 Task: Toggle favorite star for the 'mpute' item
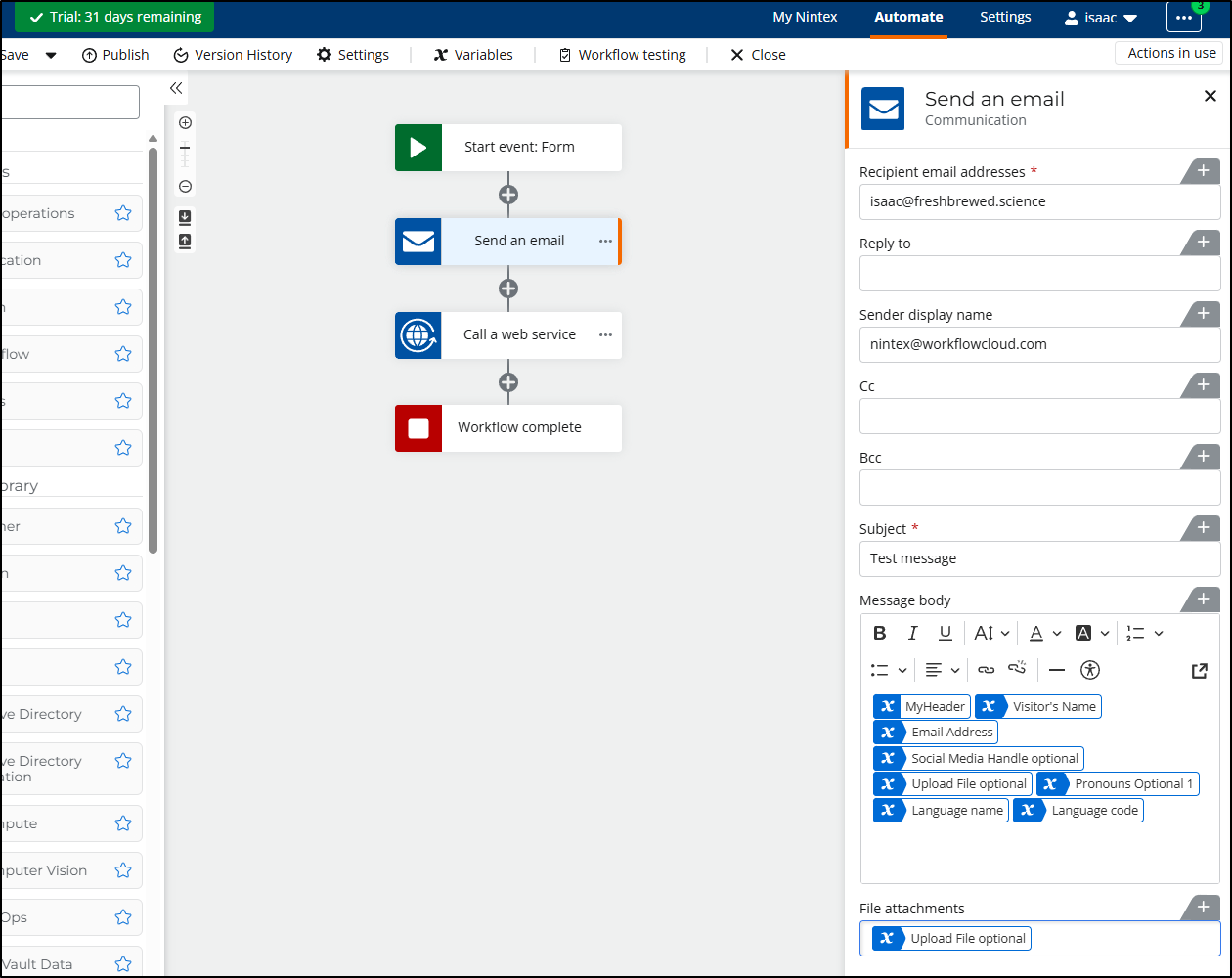(123, 823)
